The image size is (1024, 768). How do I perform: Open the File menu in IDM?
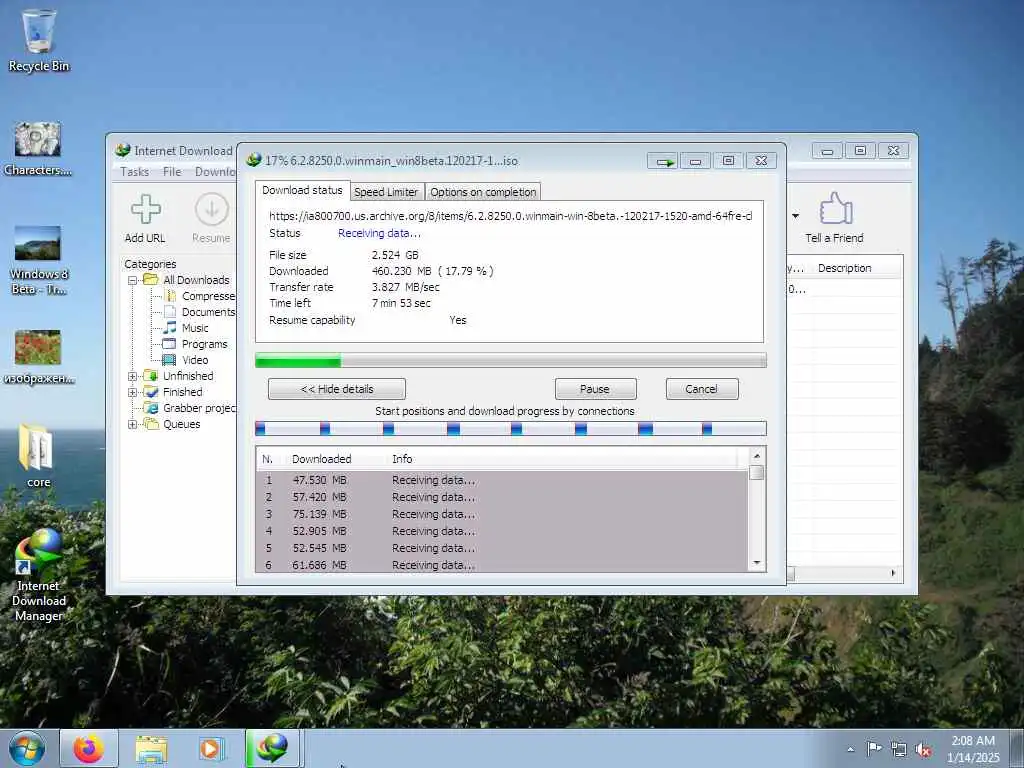click(x=172, y=172)
